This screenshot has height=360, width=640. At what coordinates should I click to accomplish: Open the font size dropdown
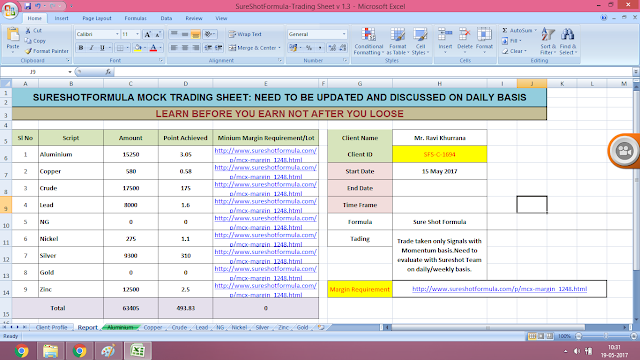point(137,34)
